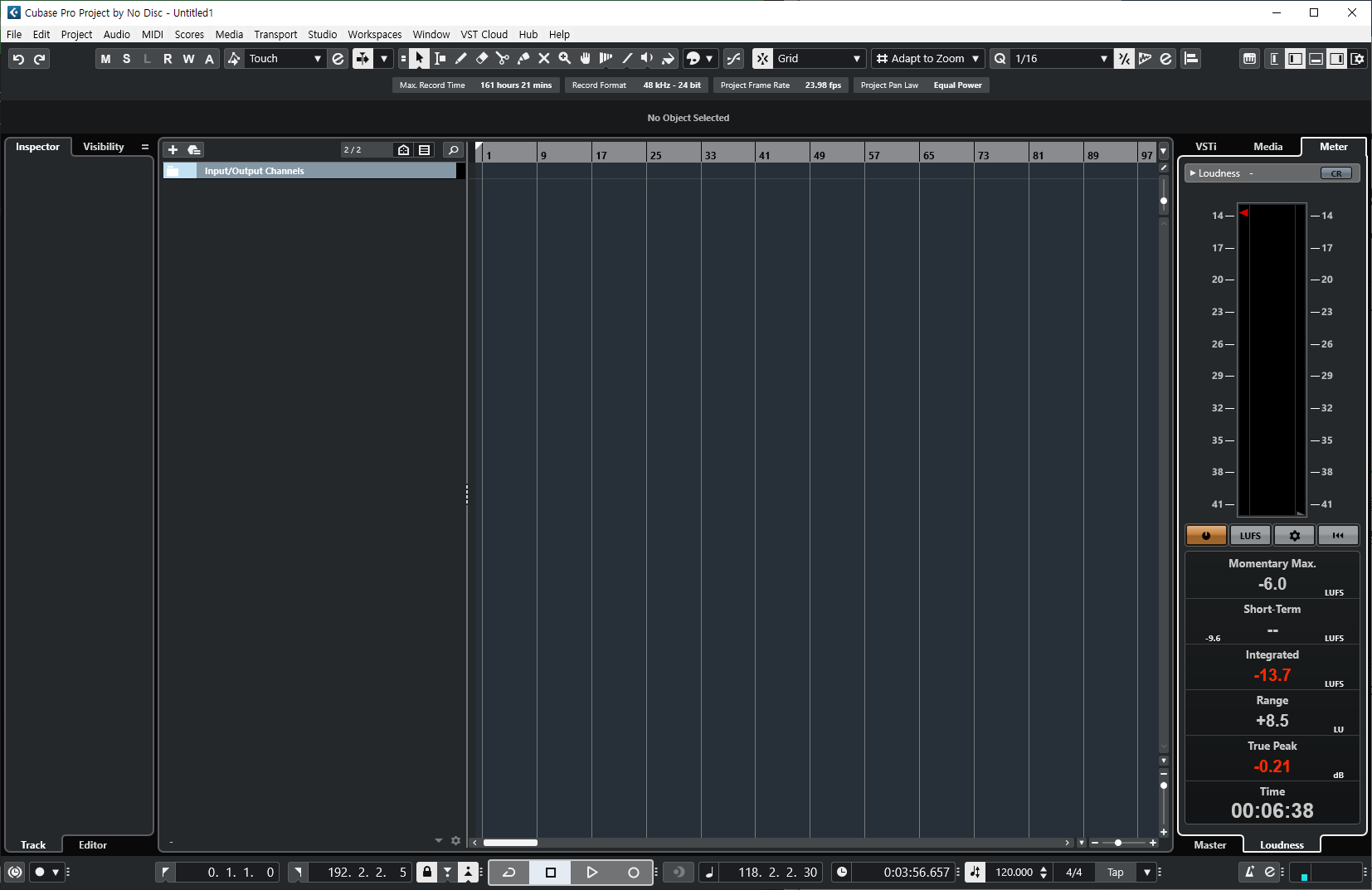
Task: Open automation mode Touch dropdown
Action: click(x=285, y=58)
